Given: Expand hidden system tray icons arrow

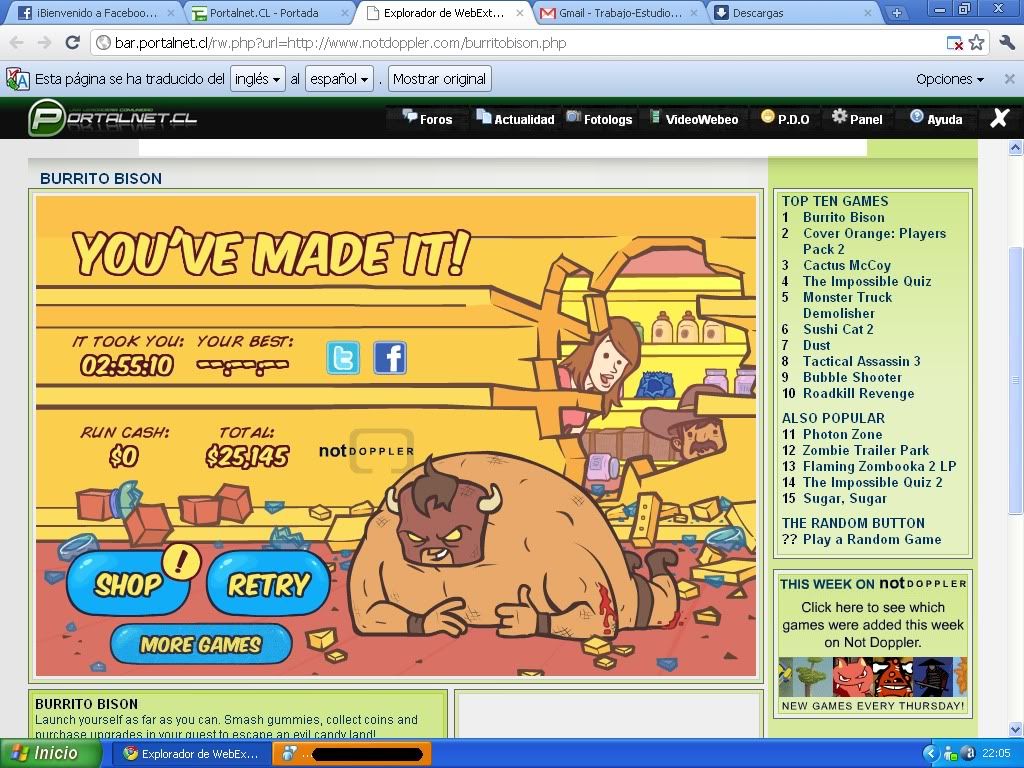Looking at the screenshot, I should [931, 754].
